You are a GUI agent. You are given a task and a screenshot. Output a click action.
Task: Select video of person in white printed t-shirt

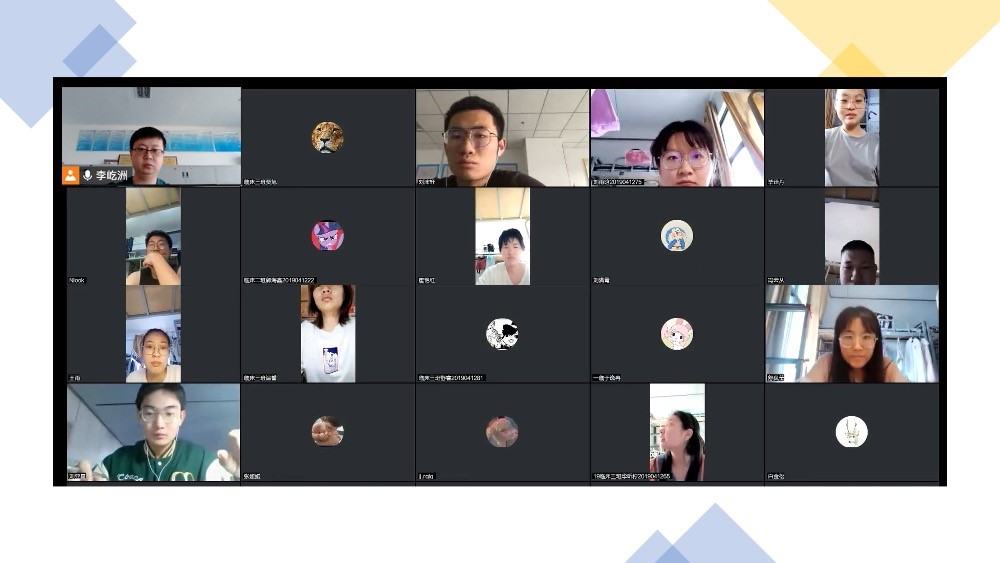coord(328,333)
